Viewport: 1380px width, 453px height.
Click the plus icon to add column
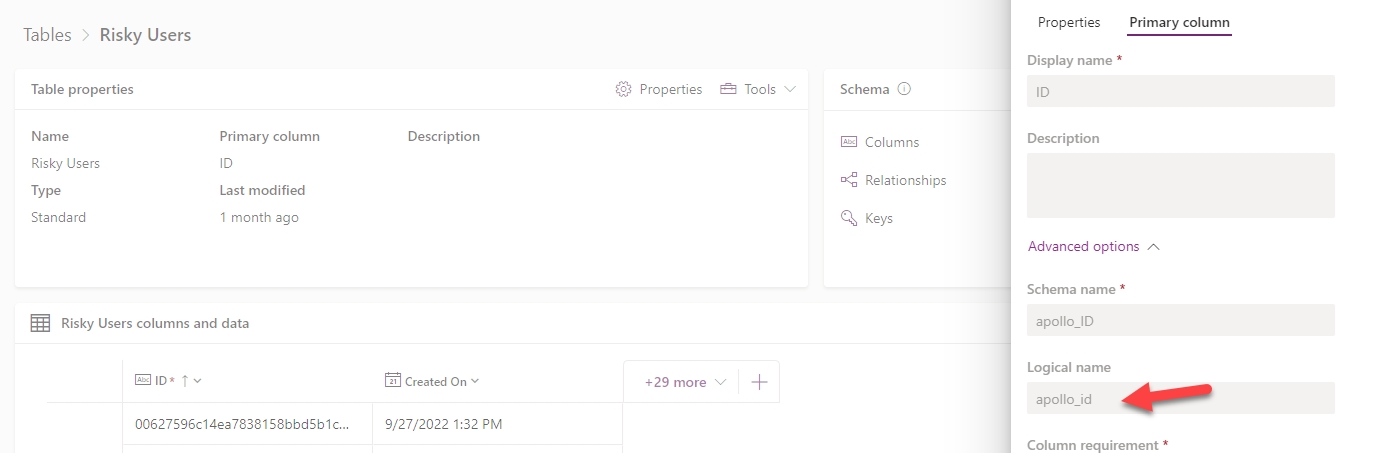pyautogui.click(x=759, y=382)
